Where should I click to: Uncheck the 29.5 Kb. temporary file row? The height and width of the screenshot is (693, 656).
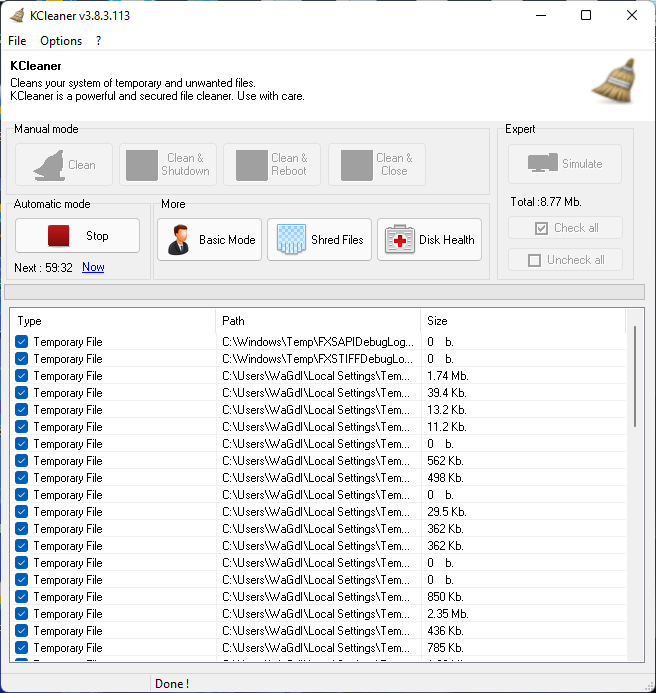pyautogui.click(x=21, y=512)
